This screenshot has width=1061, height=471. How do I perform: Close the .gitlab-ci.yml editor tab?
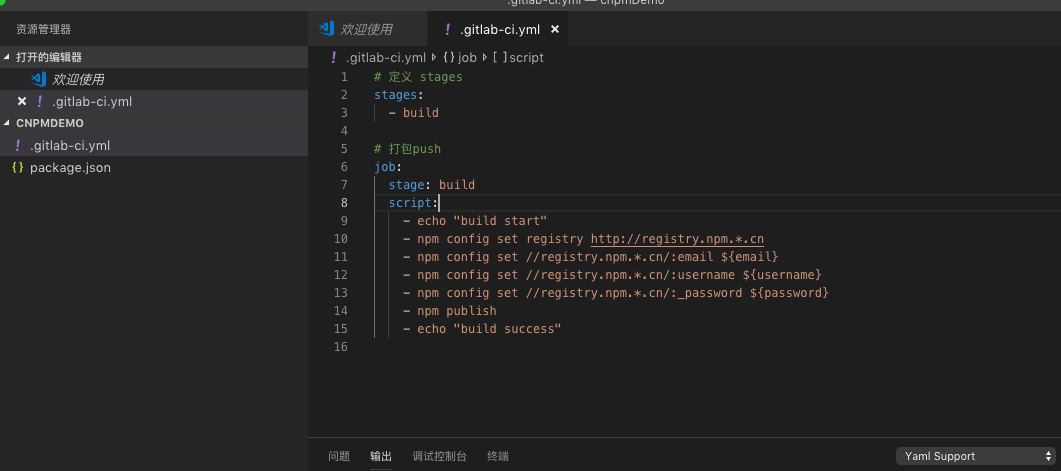pyautogui.click(x=555, y=30)
